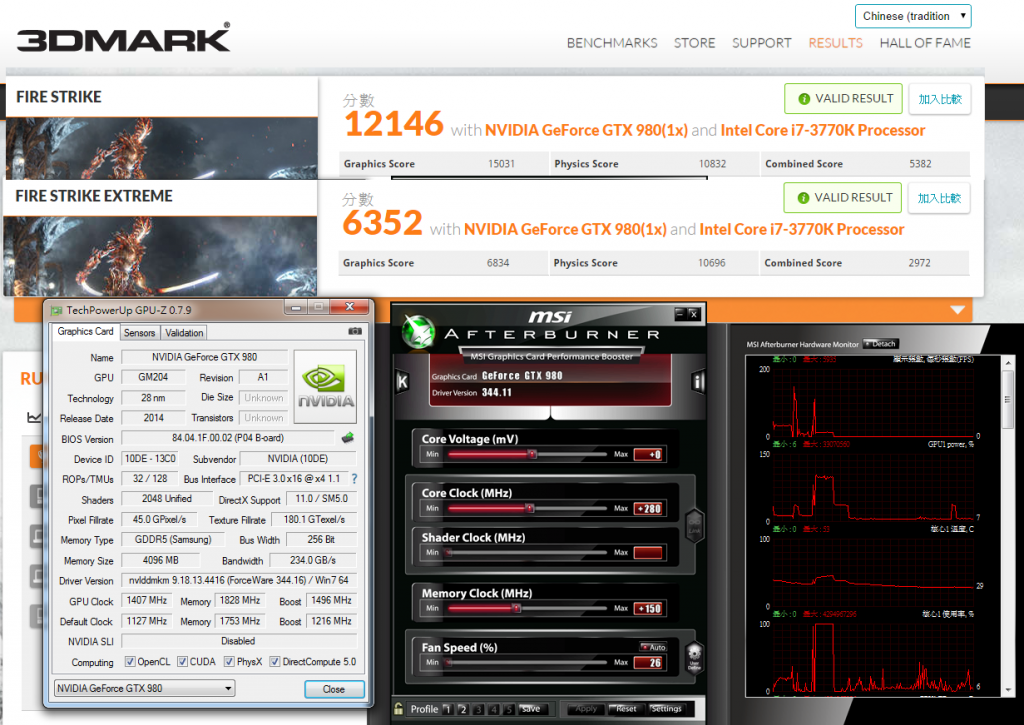Click Detach on the Hardware Monitor

(881, 344)
